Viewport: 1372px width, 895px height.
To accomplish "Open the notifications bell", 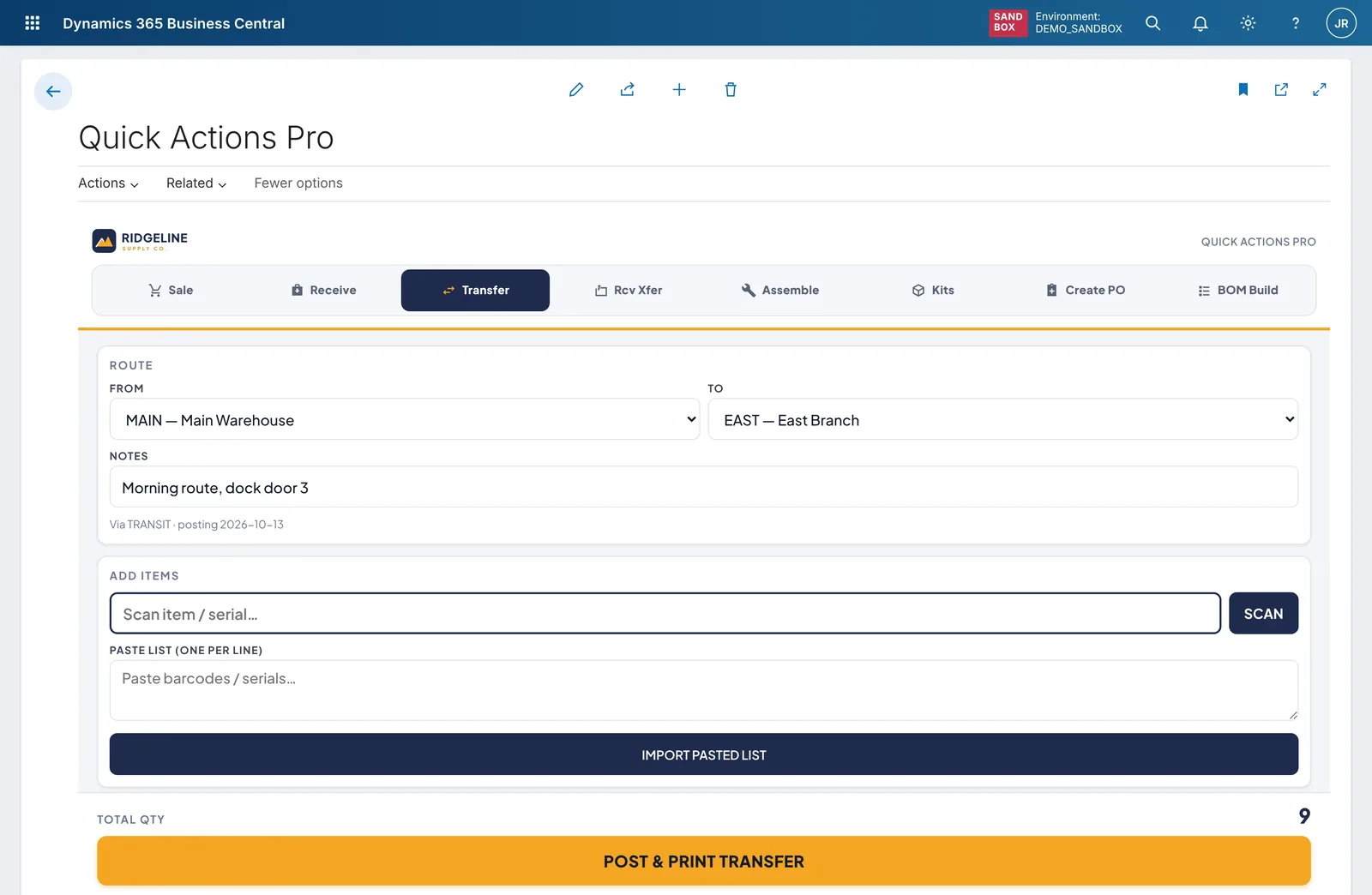I will [x=1200, y=23].
